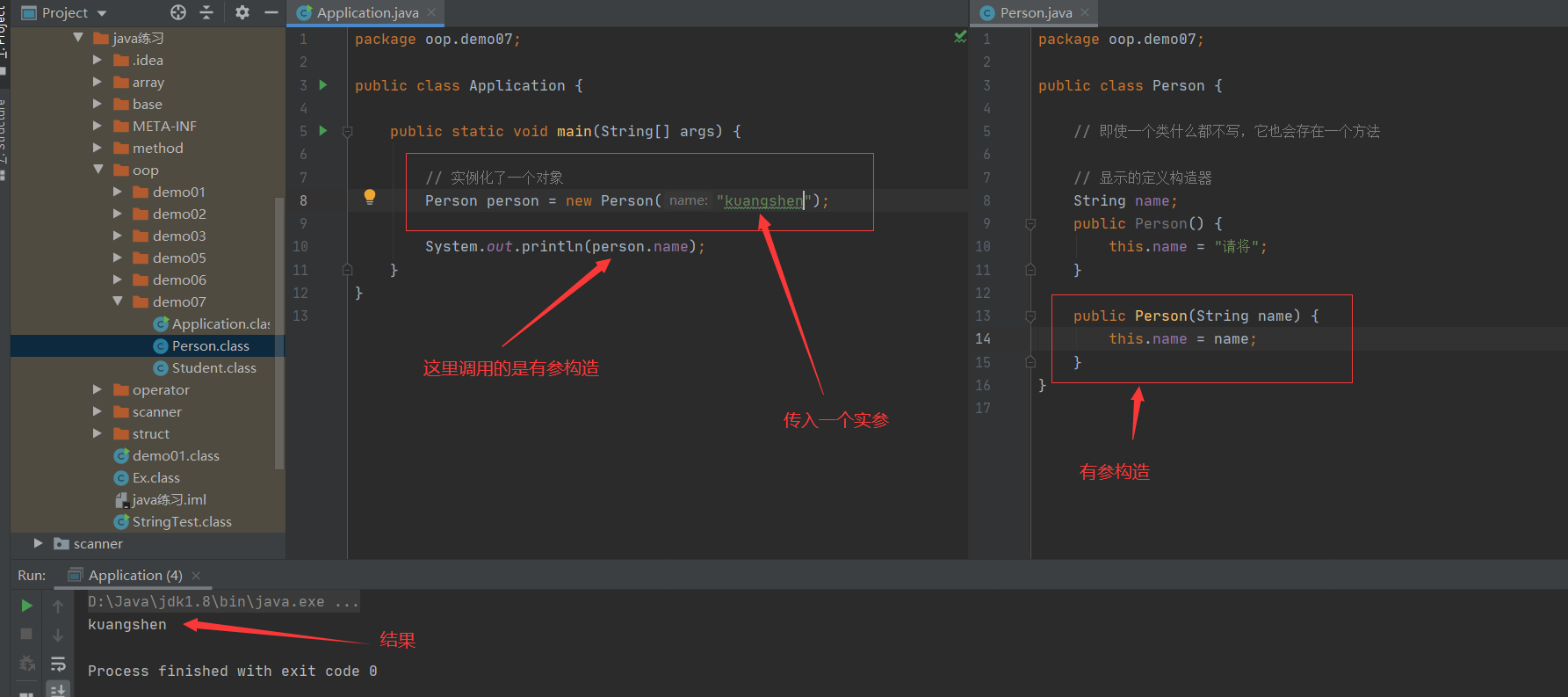Collapse the oop folder
The image size is (1568, 697).
98,170
